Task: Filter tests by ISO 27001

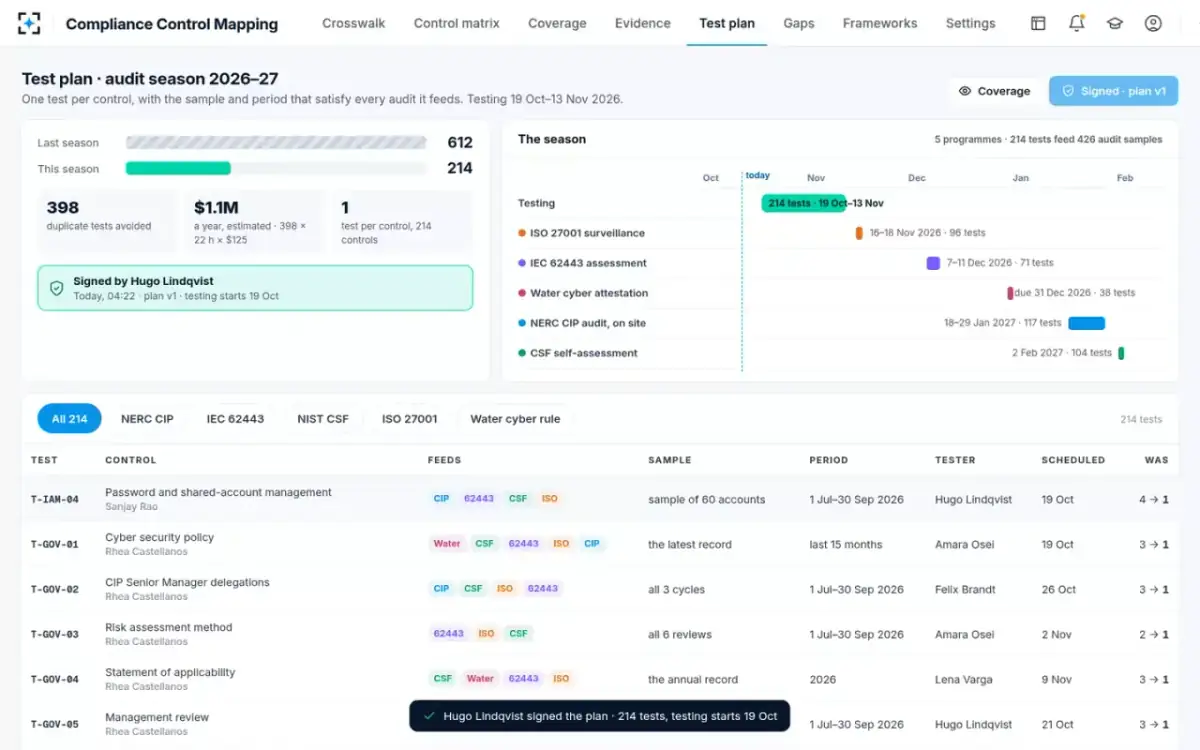Action: point(409,419)
